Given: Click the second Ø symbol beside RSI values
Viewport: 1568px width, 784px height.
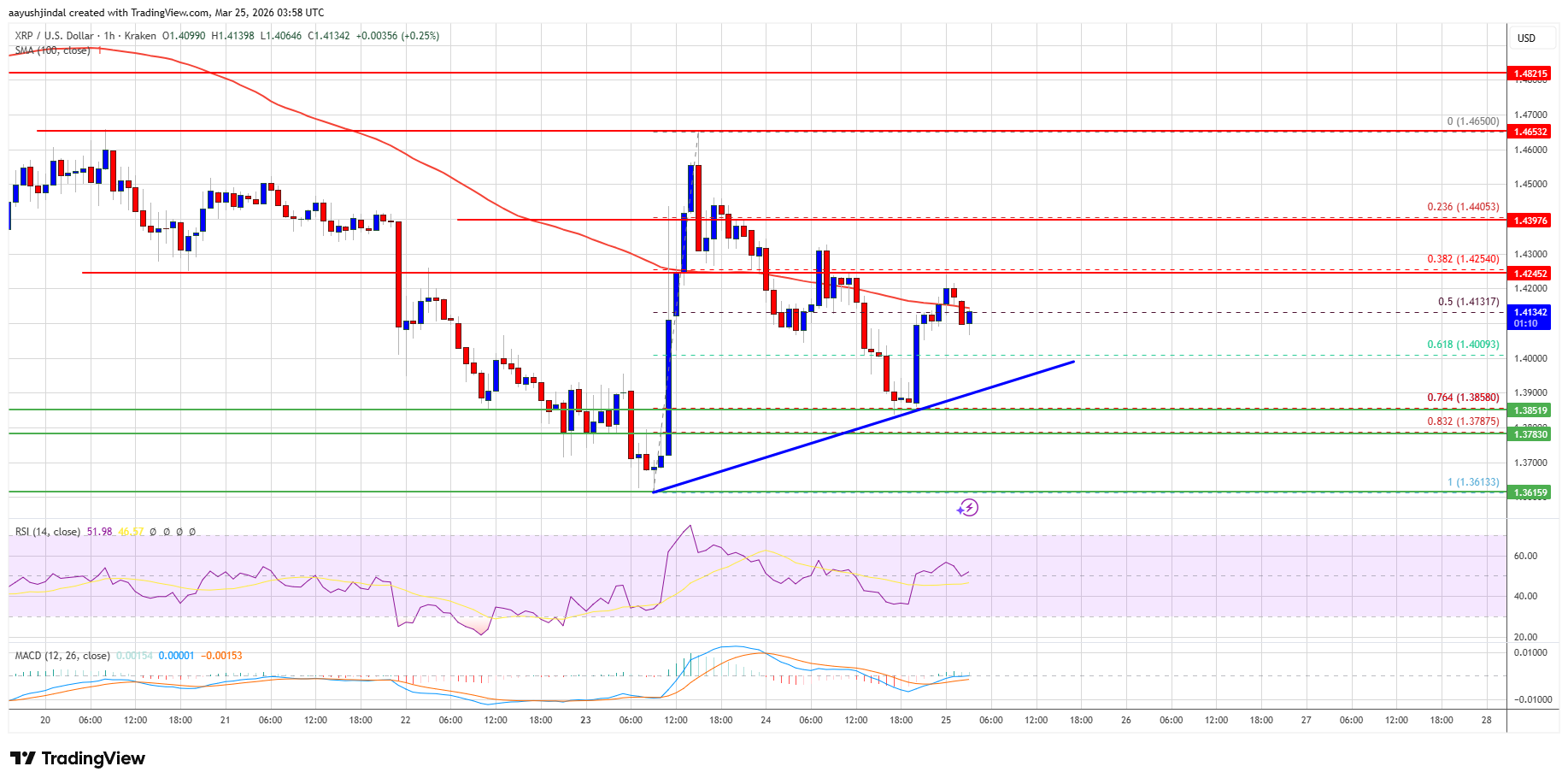Looking at the screenshot, I should [167, 531].
